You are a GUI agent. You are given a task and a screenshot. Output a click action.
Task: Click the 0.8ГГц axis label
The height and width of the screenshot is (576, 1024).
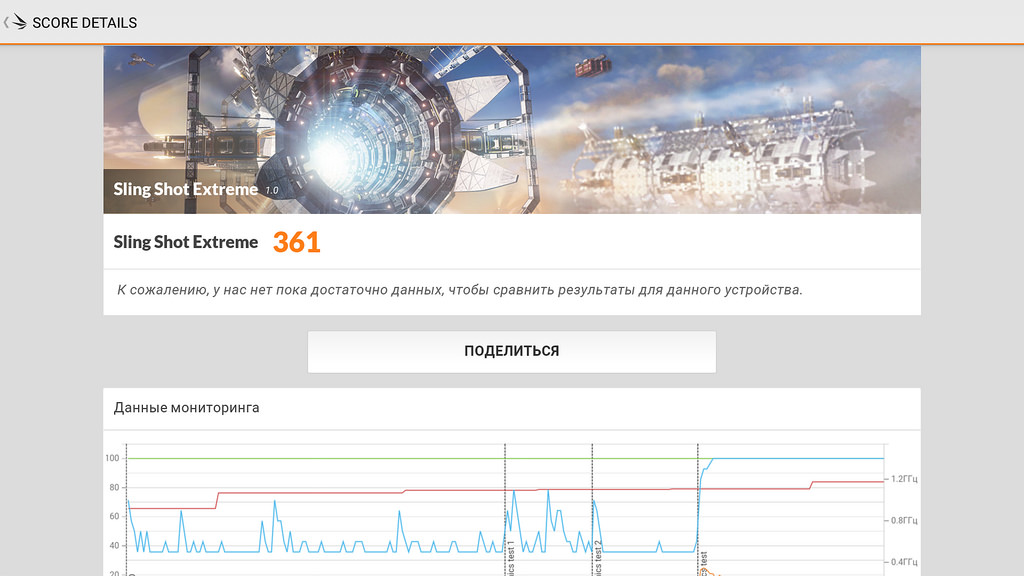[x=904, y=520]
